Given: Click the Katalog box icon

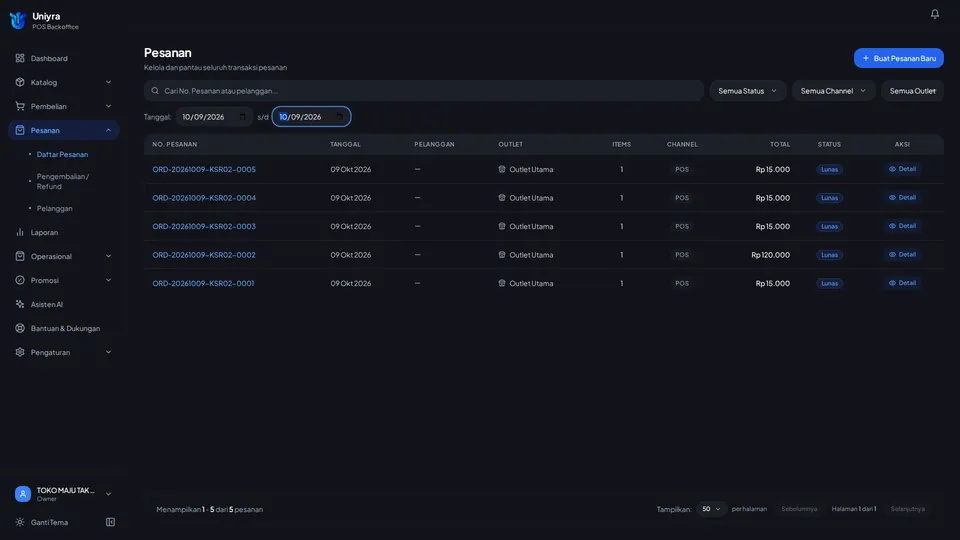Looking at the screenshot, I should [20, 82].
